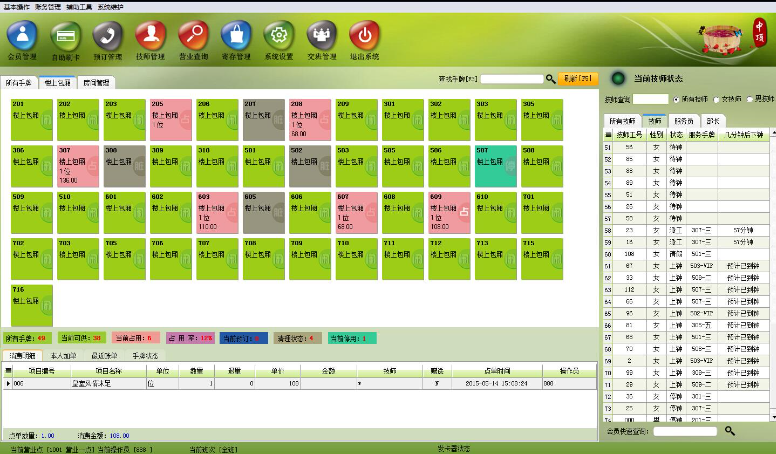Open 会员管理 member management icon
Screen dimensions: 776x454
click(22, 36)
